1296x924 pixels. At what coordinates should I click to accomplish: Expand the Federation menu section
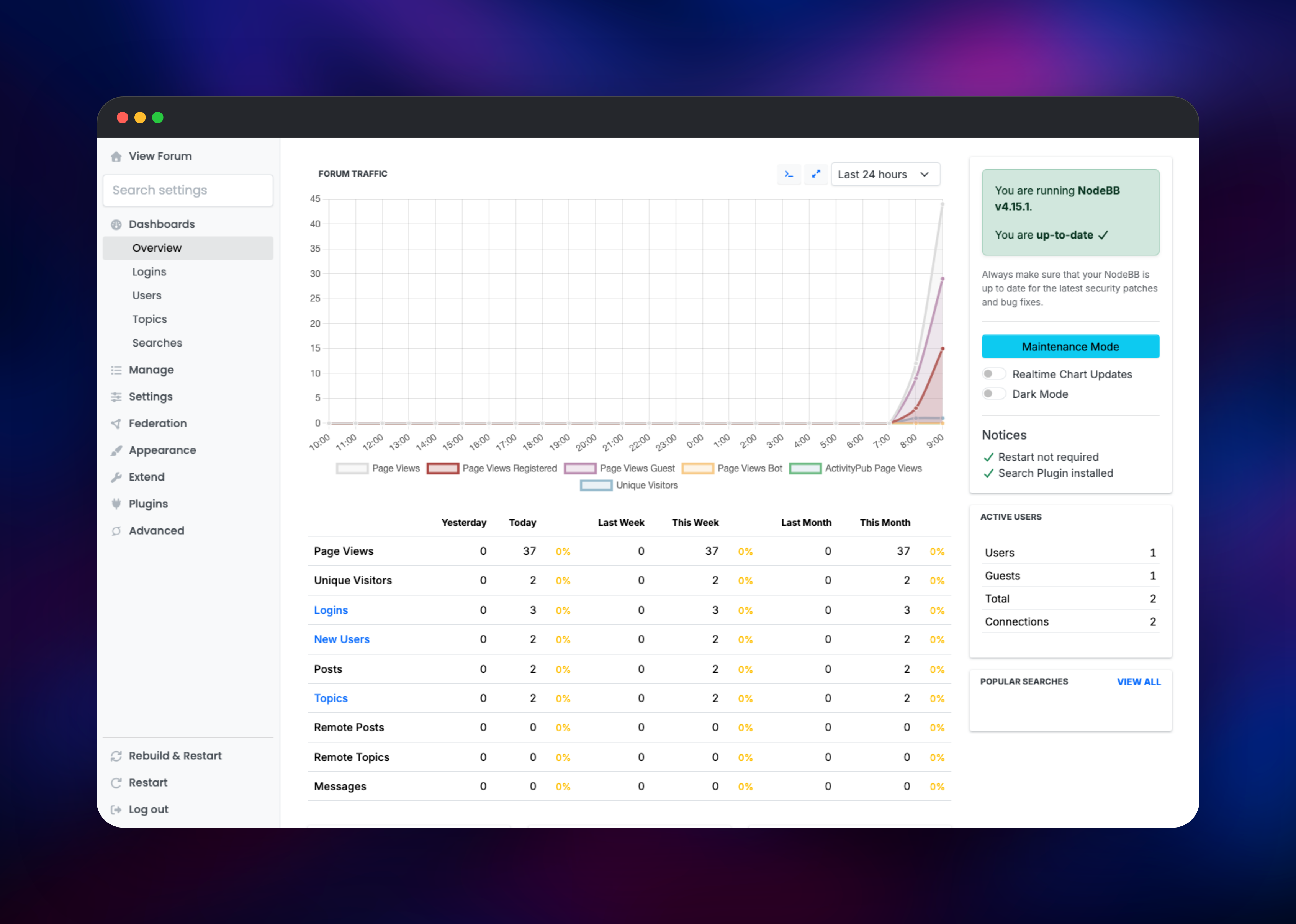pos(188,424)
